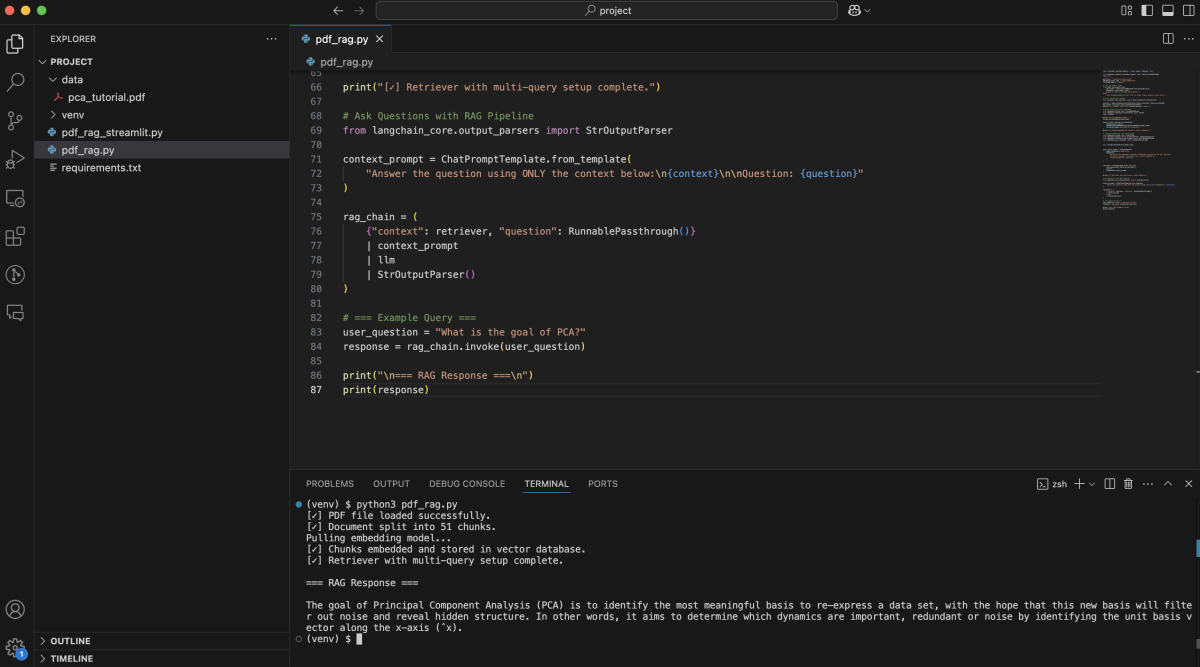The image size is (1200, 667).
Task: Collapse the PROJECT folder section
Action: point(162,61)
